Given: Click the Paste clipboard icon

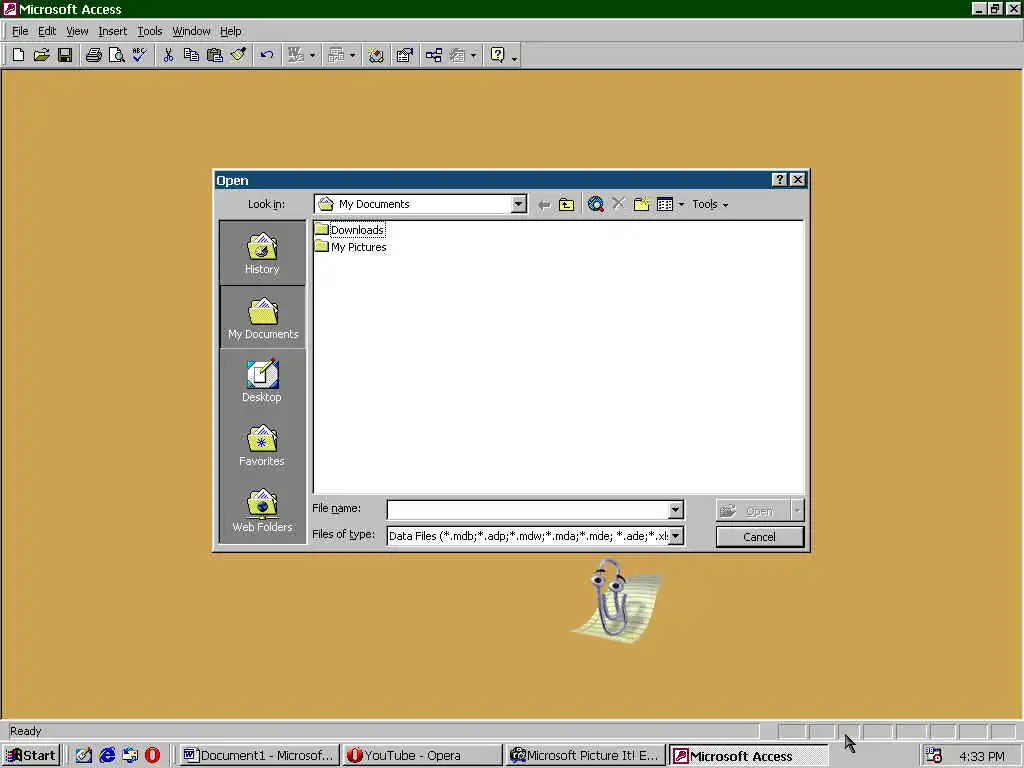Looking at the screenshot, I should click(x=214, y=56).
